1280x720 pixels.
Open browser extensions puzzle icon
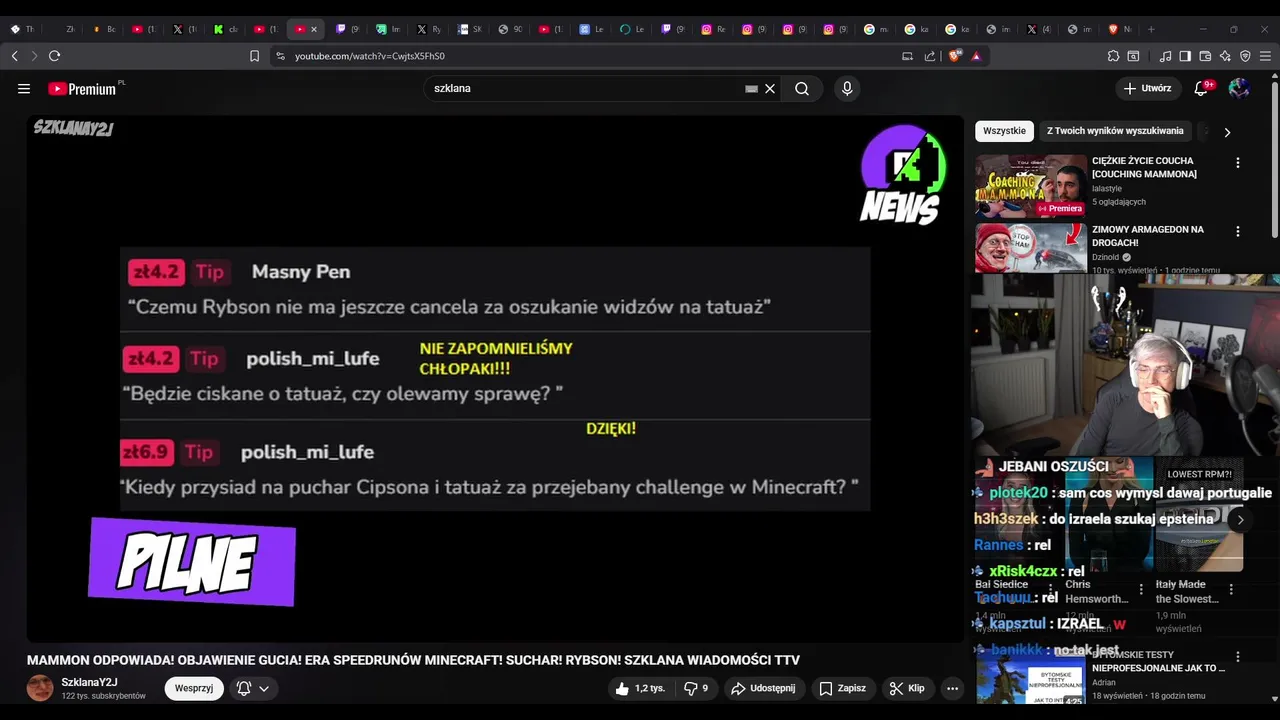pos(1113,56)
